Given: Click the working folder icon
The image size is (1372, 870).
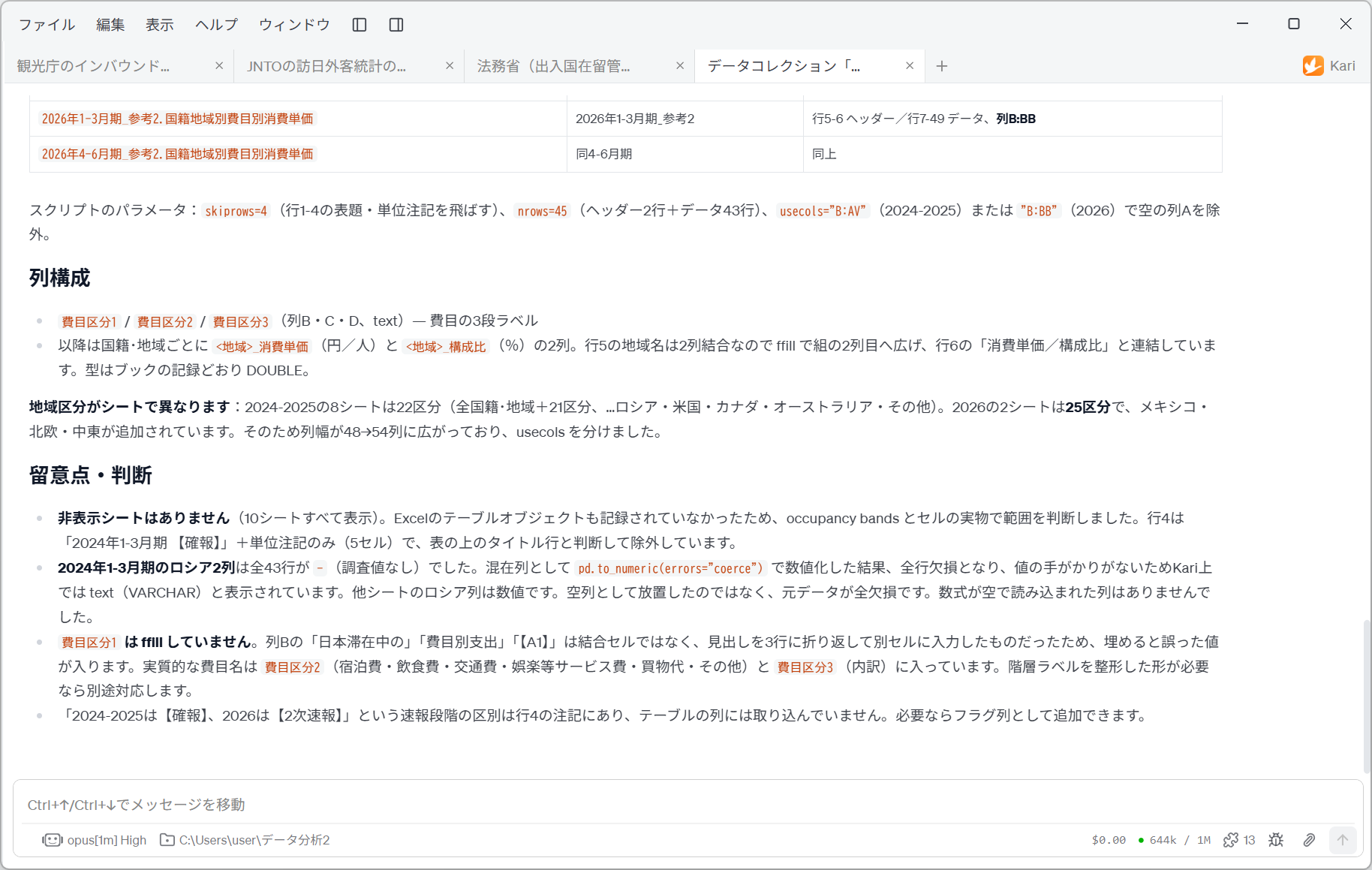Looking at the screenshot, I should click(167, 840).
